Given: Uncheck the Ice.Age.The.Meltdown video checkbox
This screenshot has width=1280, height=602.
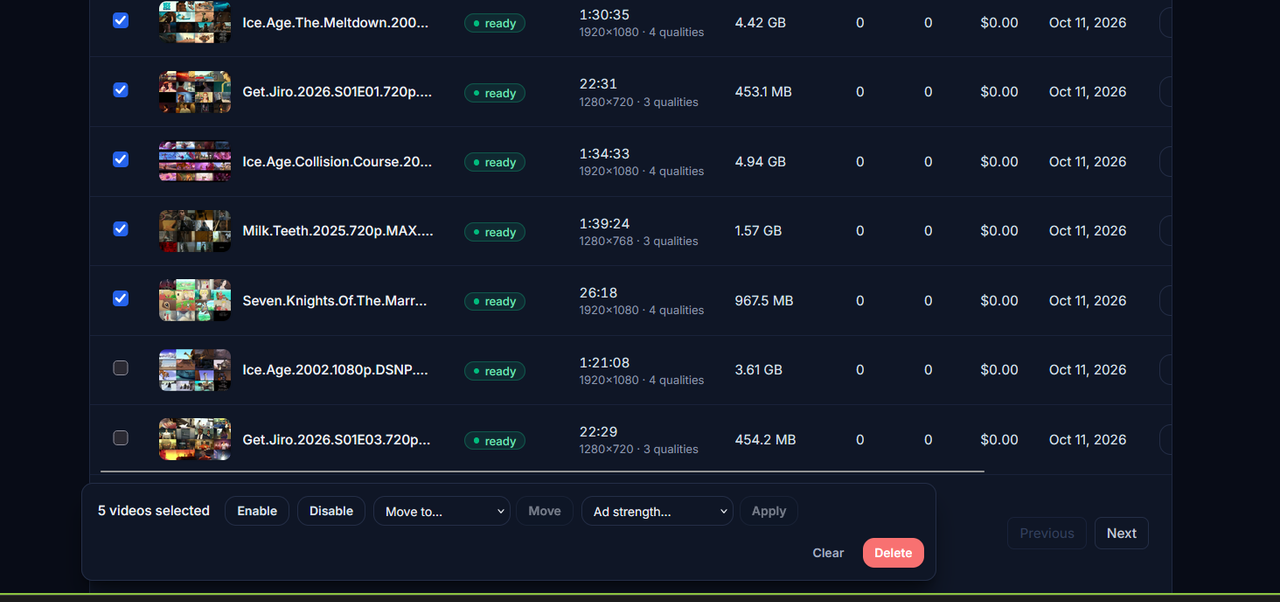Looking at the screenshot, I should pyautogui.click(x=121, y=20).
